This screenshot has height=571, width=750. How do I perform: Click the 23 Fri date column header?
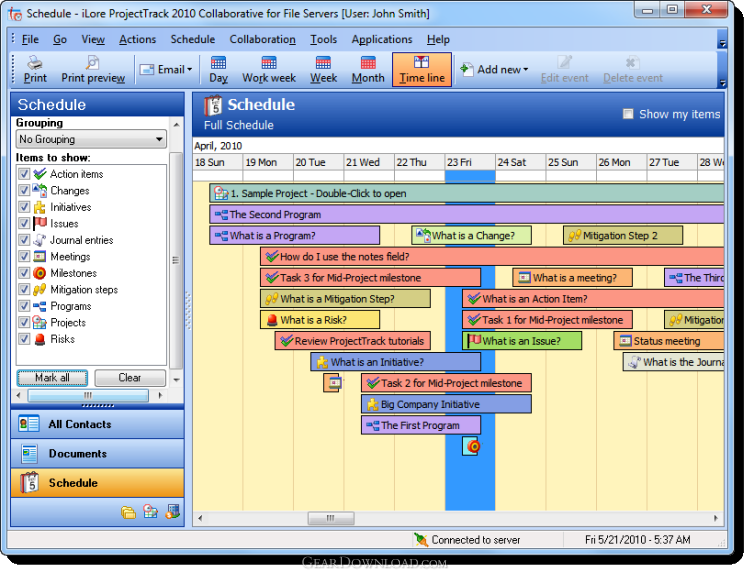pyautogui.click(x=470, y=163)
